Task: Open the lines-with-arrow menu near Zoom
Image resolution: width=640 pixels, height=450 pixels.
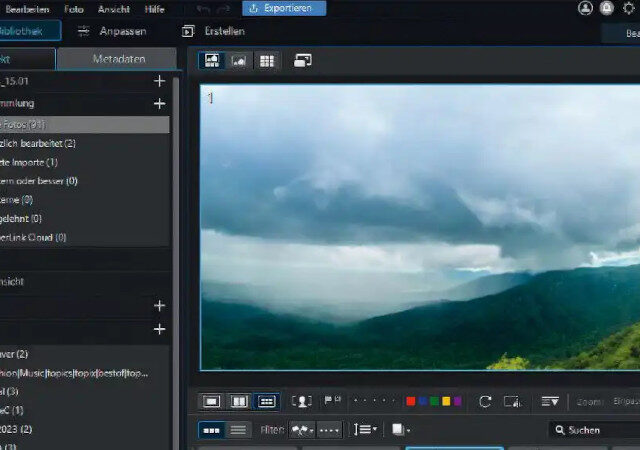Action: click(x=550, y=401)
